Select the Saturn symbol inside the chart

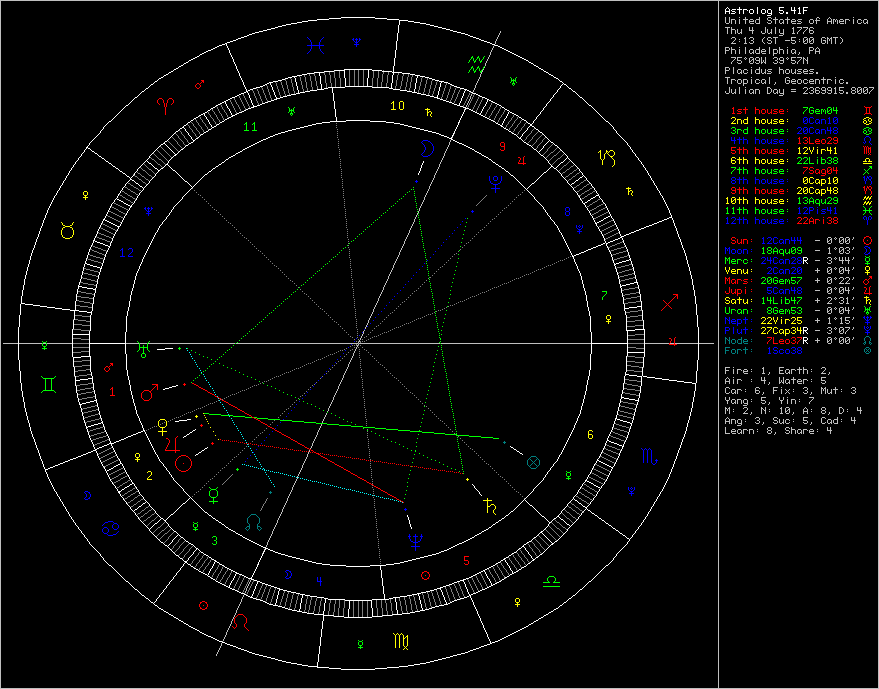click(489, 505)
